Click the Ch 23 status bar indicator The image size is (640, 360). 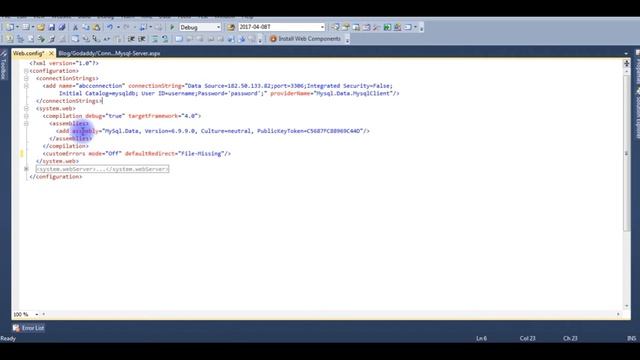[570, 338]
